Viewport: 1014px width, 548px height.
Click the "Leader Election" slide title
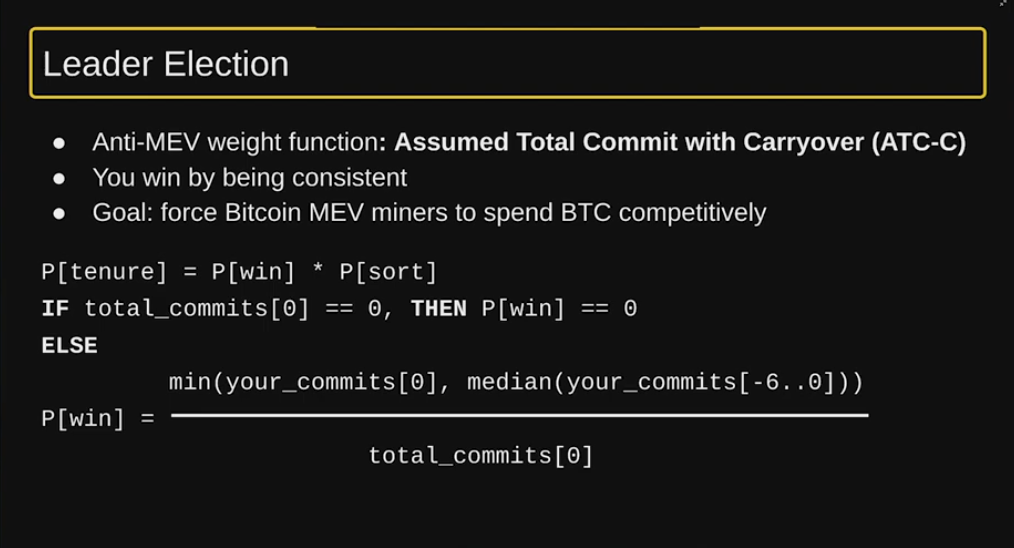(166, 64)
